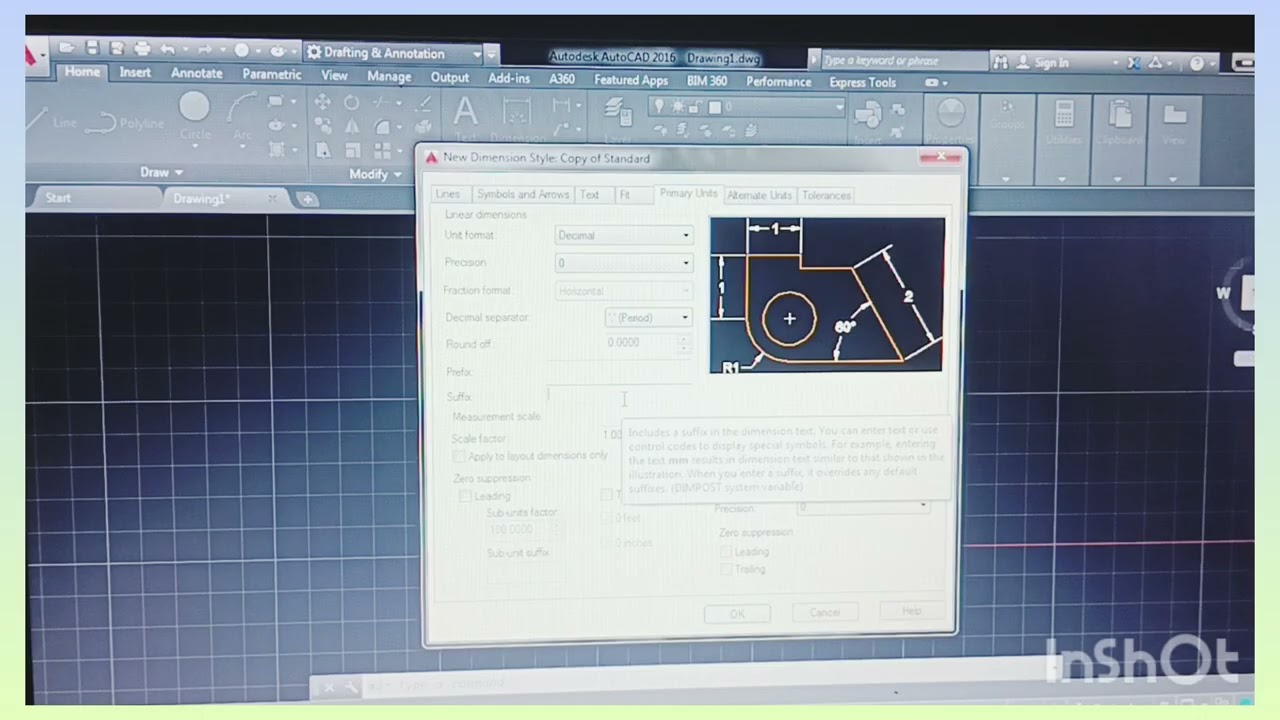
Task: Open the Insert ribbon tab
Action: pos(135,72)
